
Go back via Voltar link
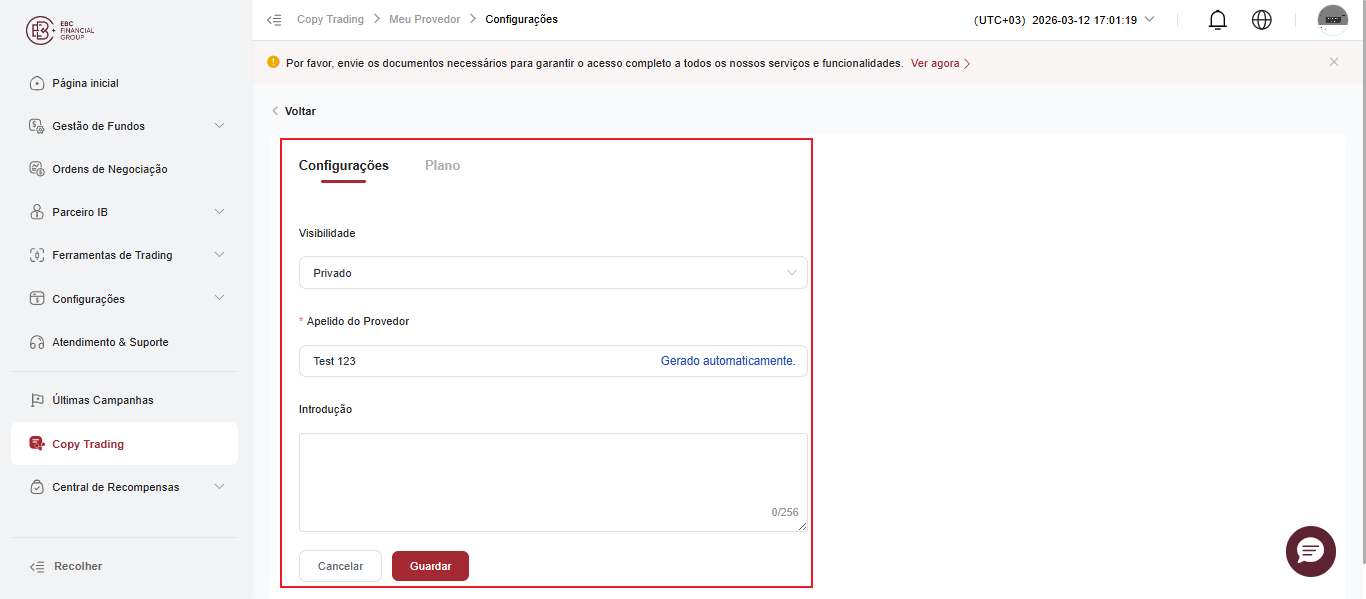click(300, 111)
